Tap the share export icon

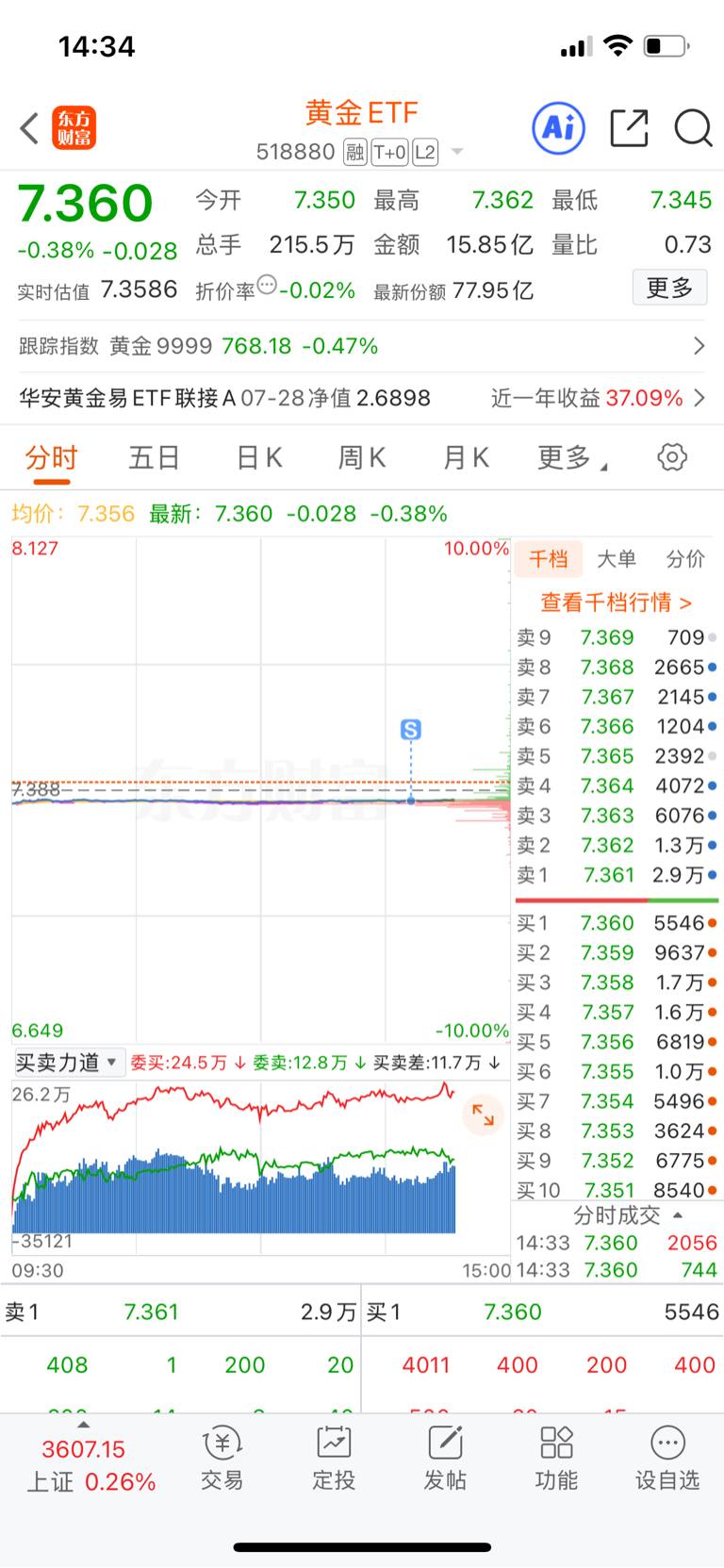point(629,127)
